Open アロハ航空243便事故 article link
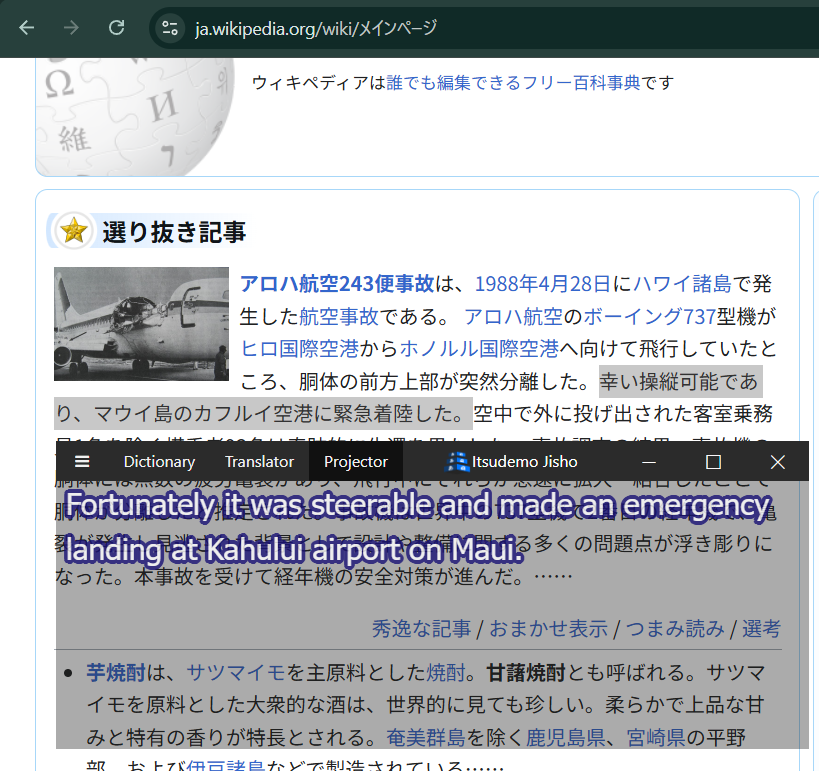Screen dimensions: 819x771 point(337,284)
